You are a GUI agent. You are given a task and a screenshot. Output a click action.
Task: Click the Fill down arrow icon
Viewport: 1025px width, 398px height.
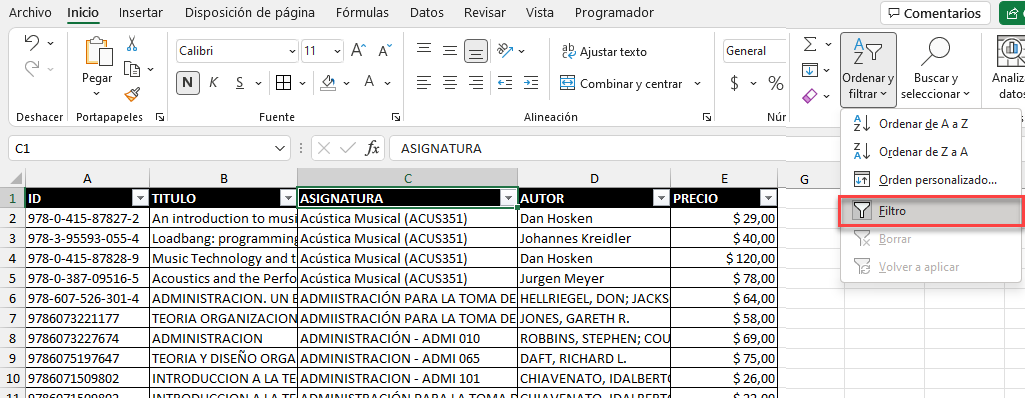pos(810,70)
